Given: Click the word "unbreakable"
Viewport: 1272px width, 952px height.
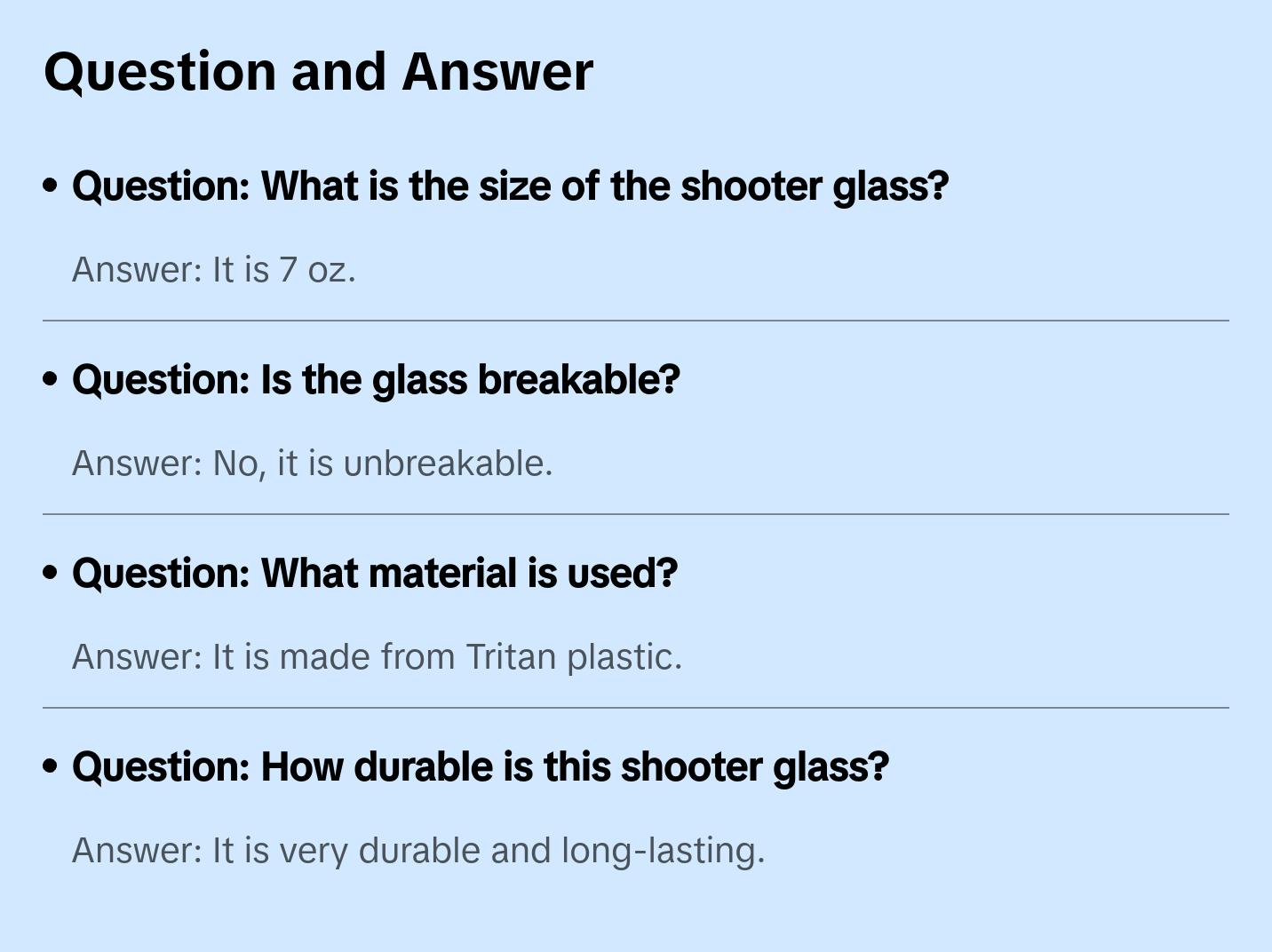Looking at the screenshot, I should [x=447, y=464].
